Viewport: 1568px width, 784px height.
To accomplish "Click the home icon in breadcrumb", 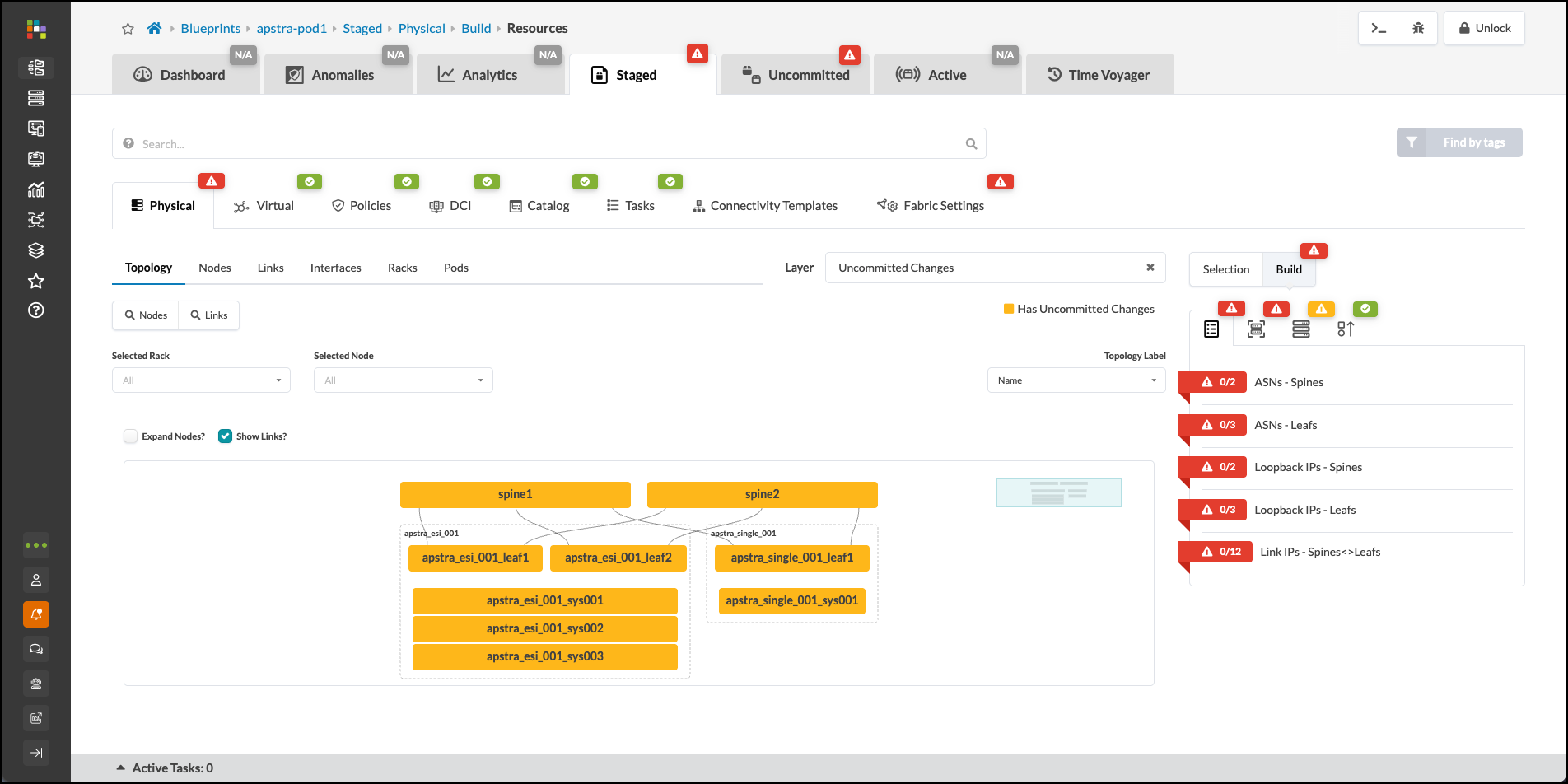I will coord(154,29).
